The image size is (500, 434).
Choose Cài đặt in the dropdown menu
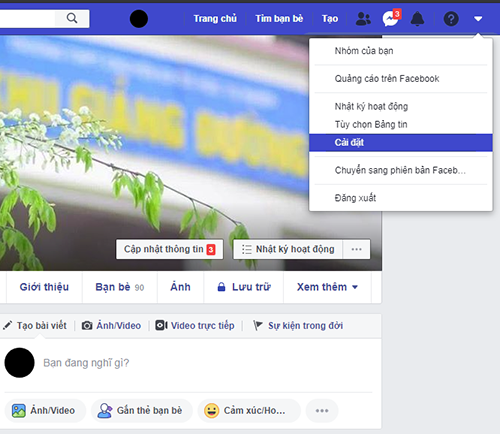coord(401,143)
